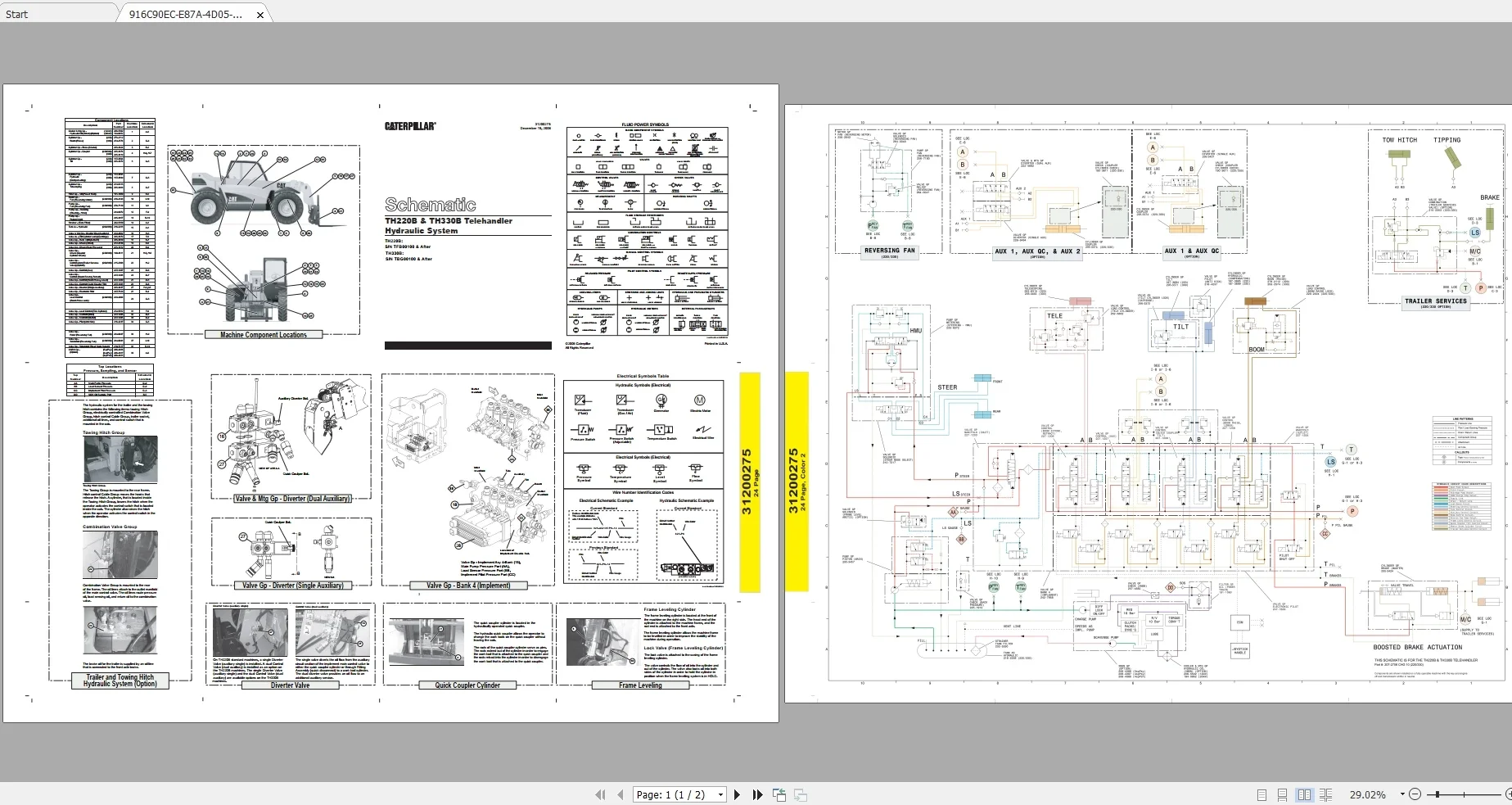Click the zoom in plus button

[x=1507, y=794]
